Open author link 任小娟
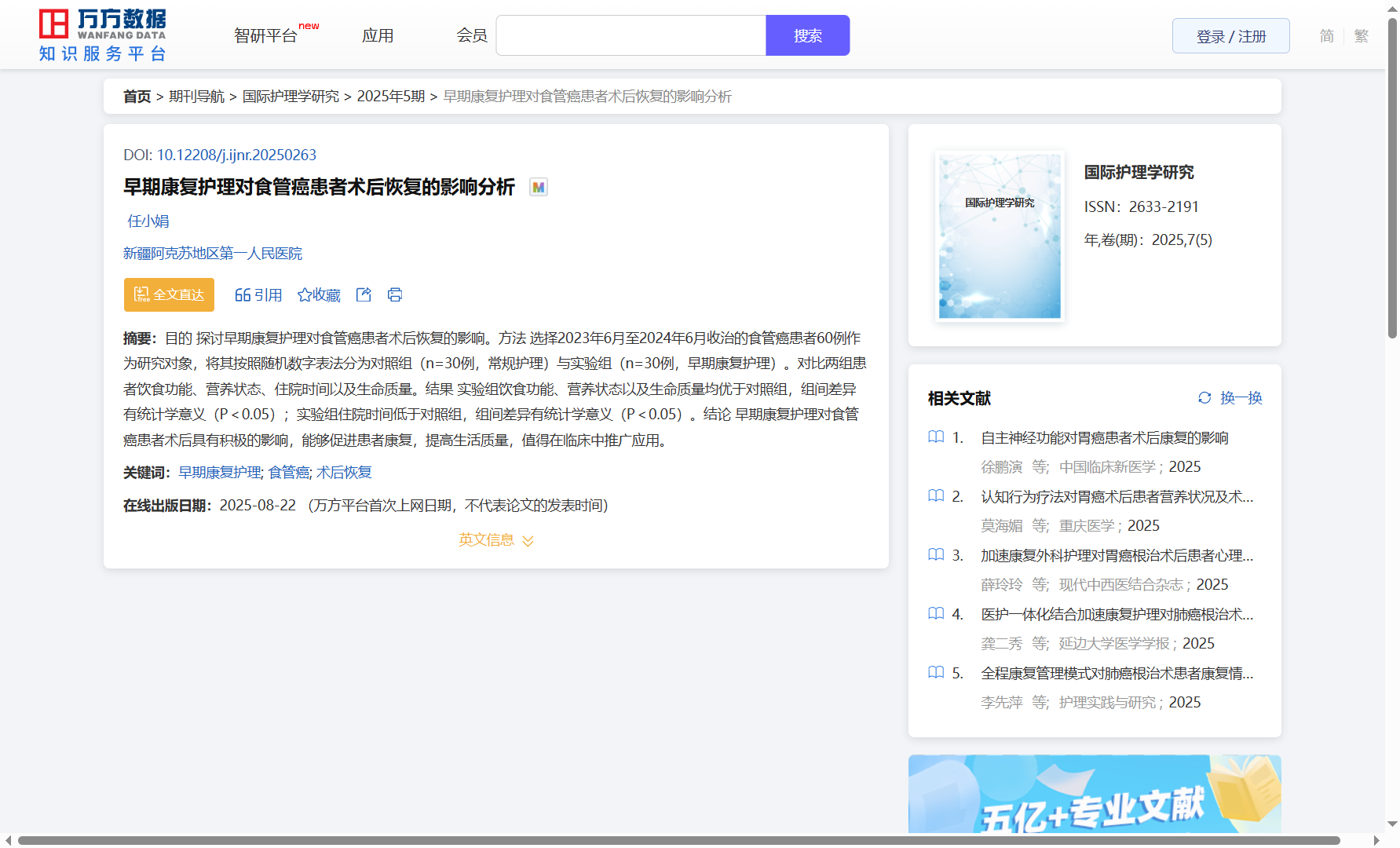 coord(148,221)
